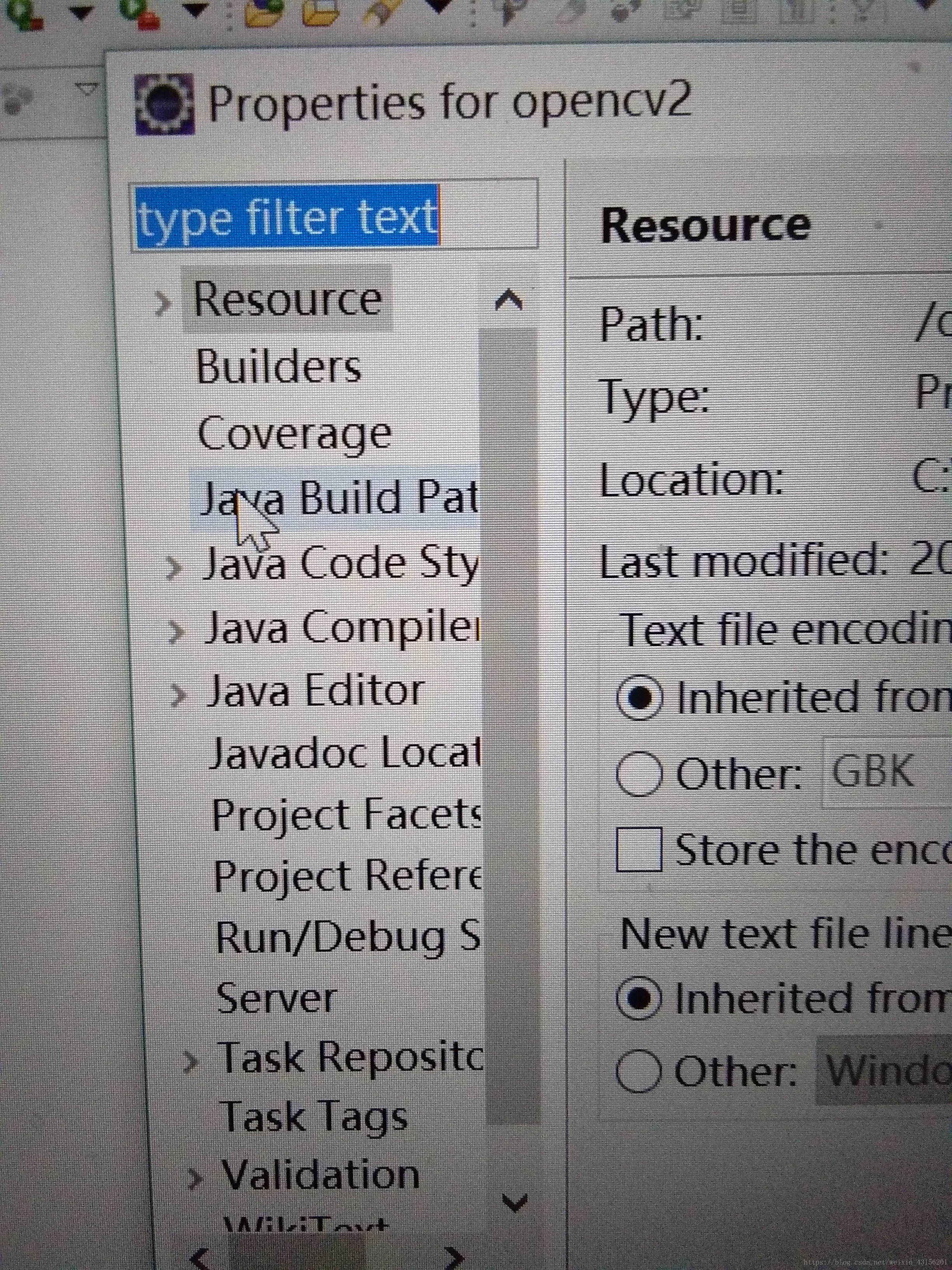Open the Windows line delimiter combo box
952x1270 pixels.
884,1070
